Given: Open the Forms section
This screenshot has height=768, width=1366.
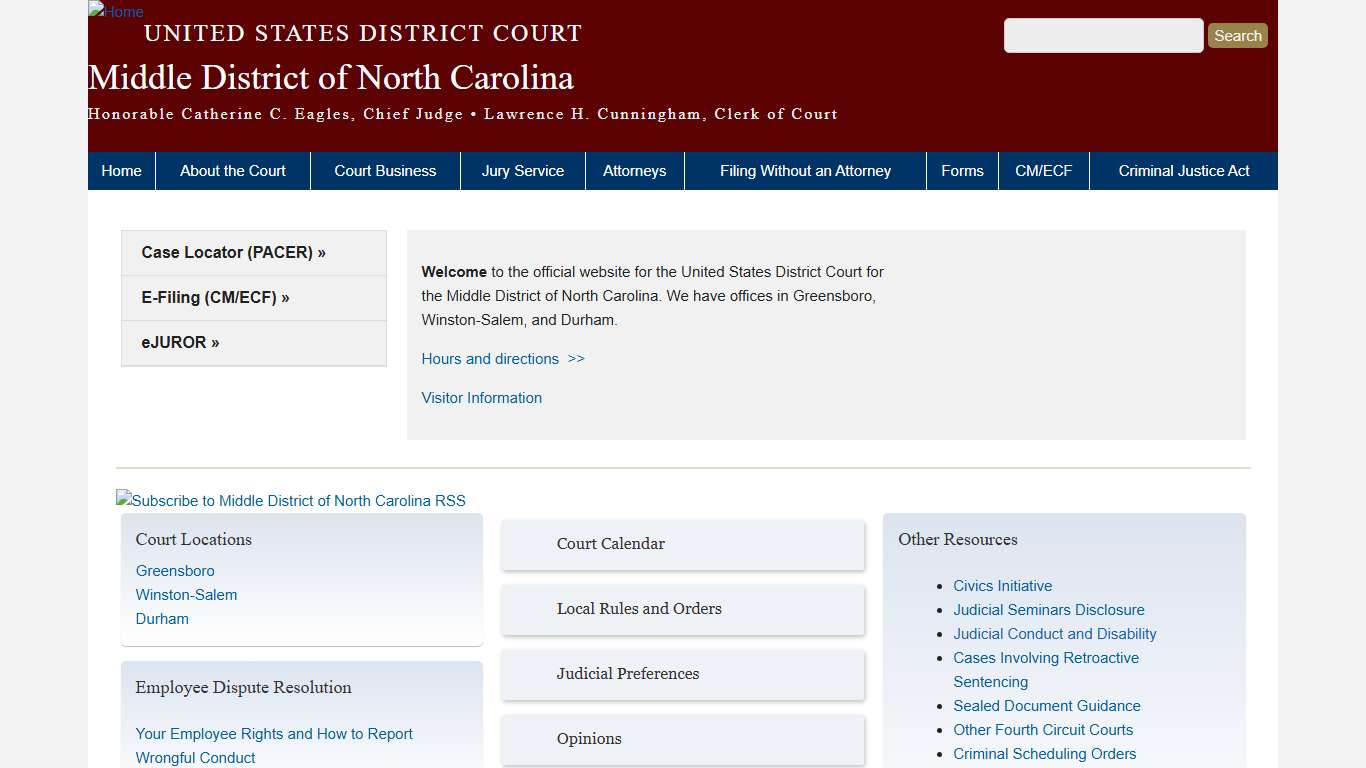Looking at the screenshot, I should click(x=962, y=170).
